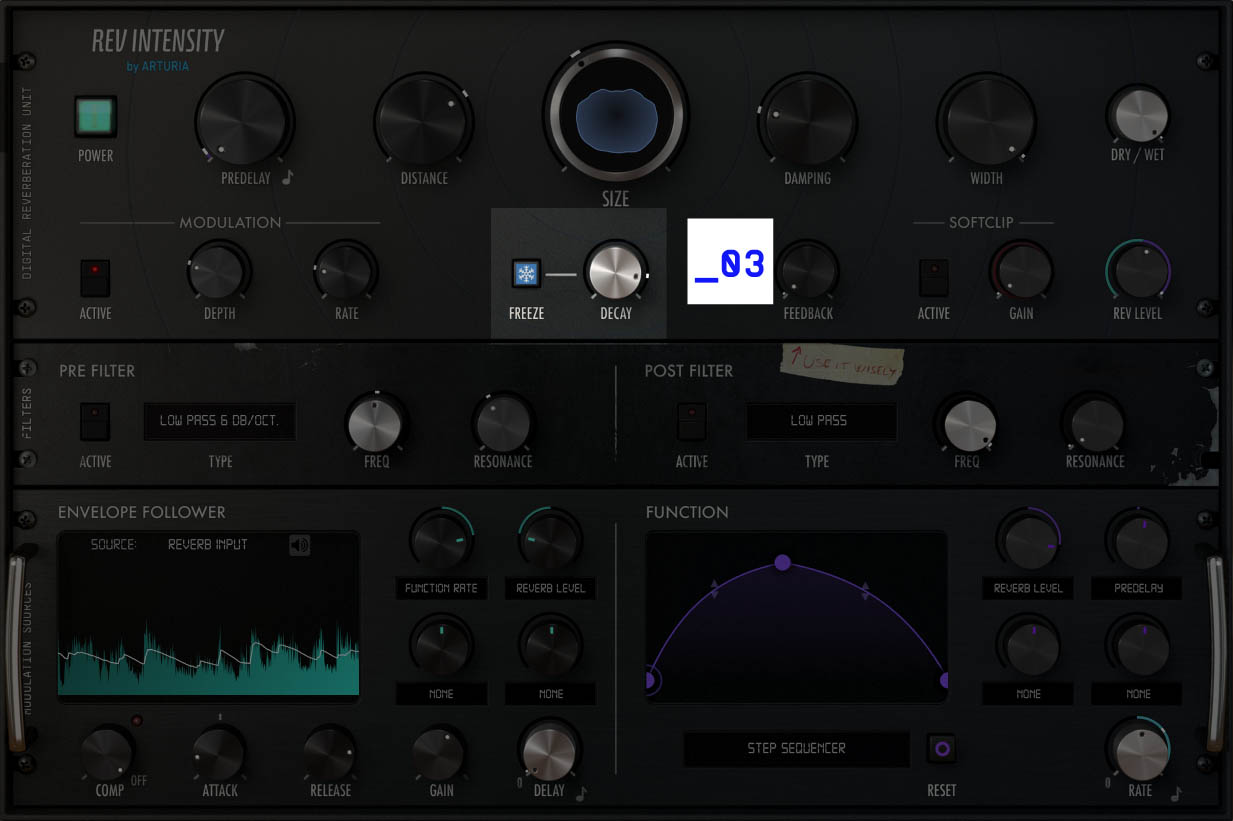Toggle the Pre Filter Active switch
This screenshot has width=1233, height=821.
[x=95, y=421]
